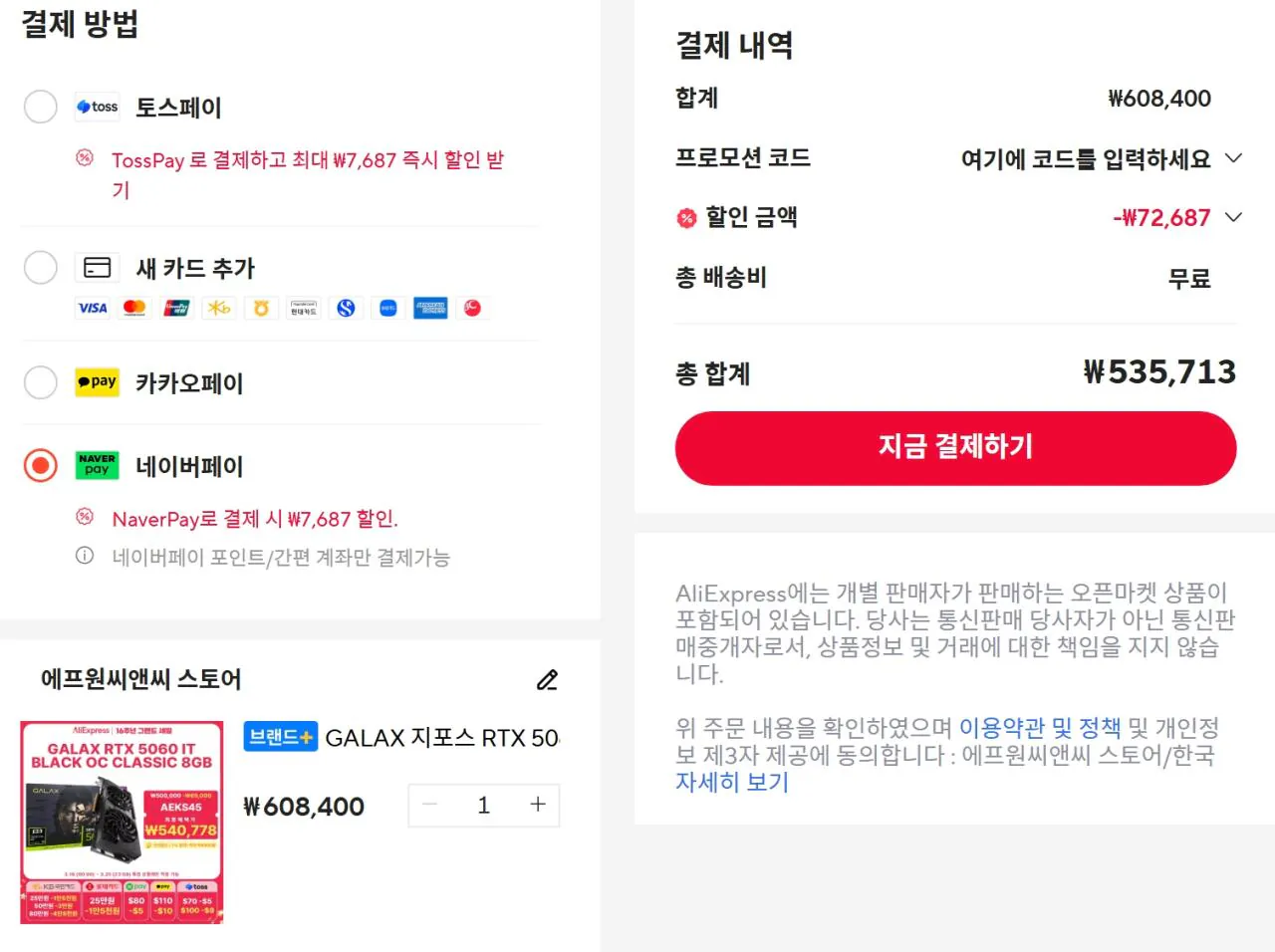The height and width of the screenshot is (952, 1275).
Task: Select the 새 카드 추가 radio button
Action: click(x=41, y=267)
